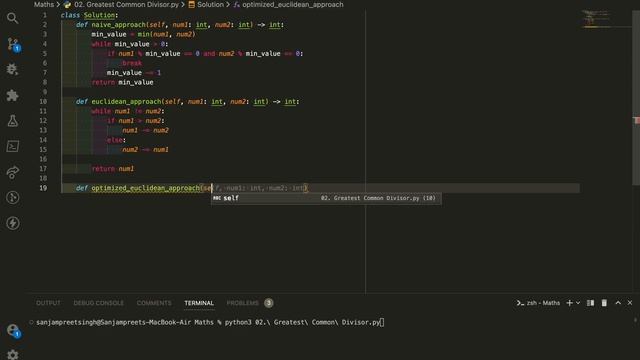Open the Manage gear icon
The image size is (640, 360).
(x=13, y=354)
